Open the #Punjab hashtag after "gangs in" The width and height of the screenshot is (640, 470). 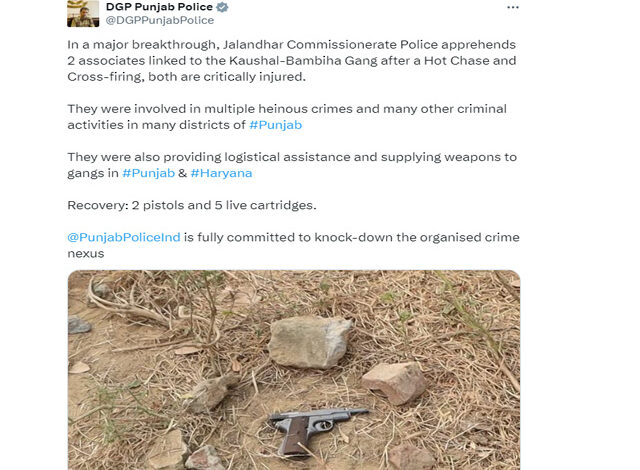tap(149, 173)
